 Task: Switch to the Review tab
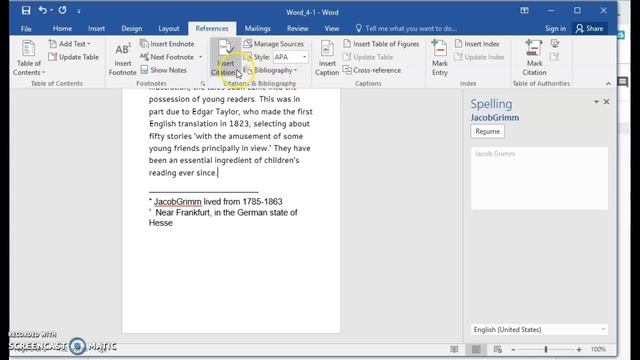298,29
